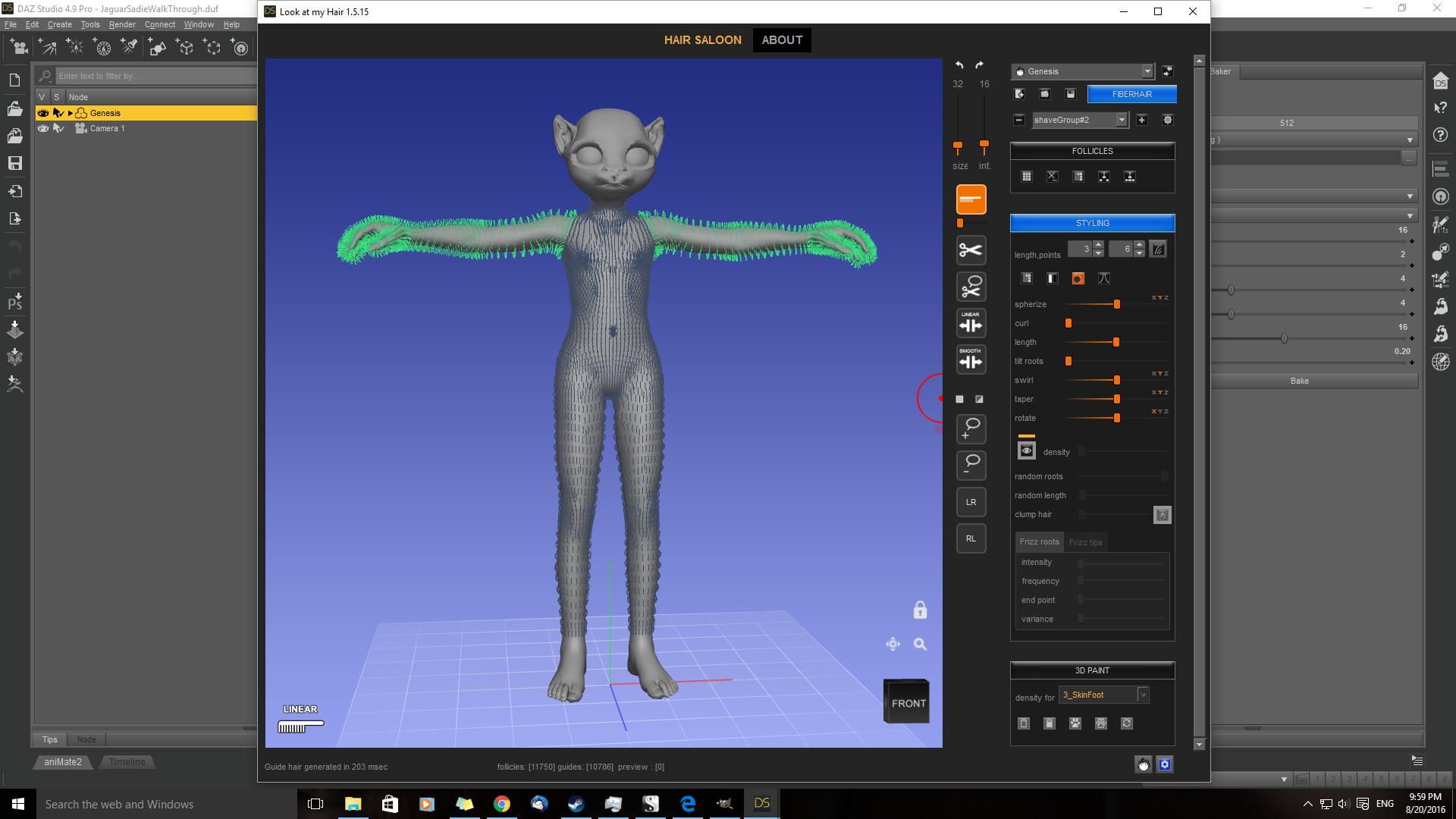Screen dimensions: 1456x819
Task: Open the Genesis figure dropdown
Action: tap(1147, 71)
